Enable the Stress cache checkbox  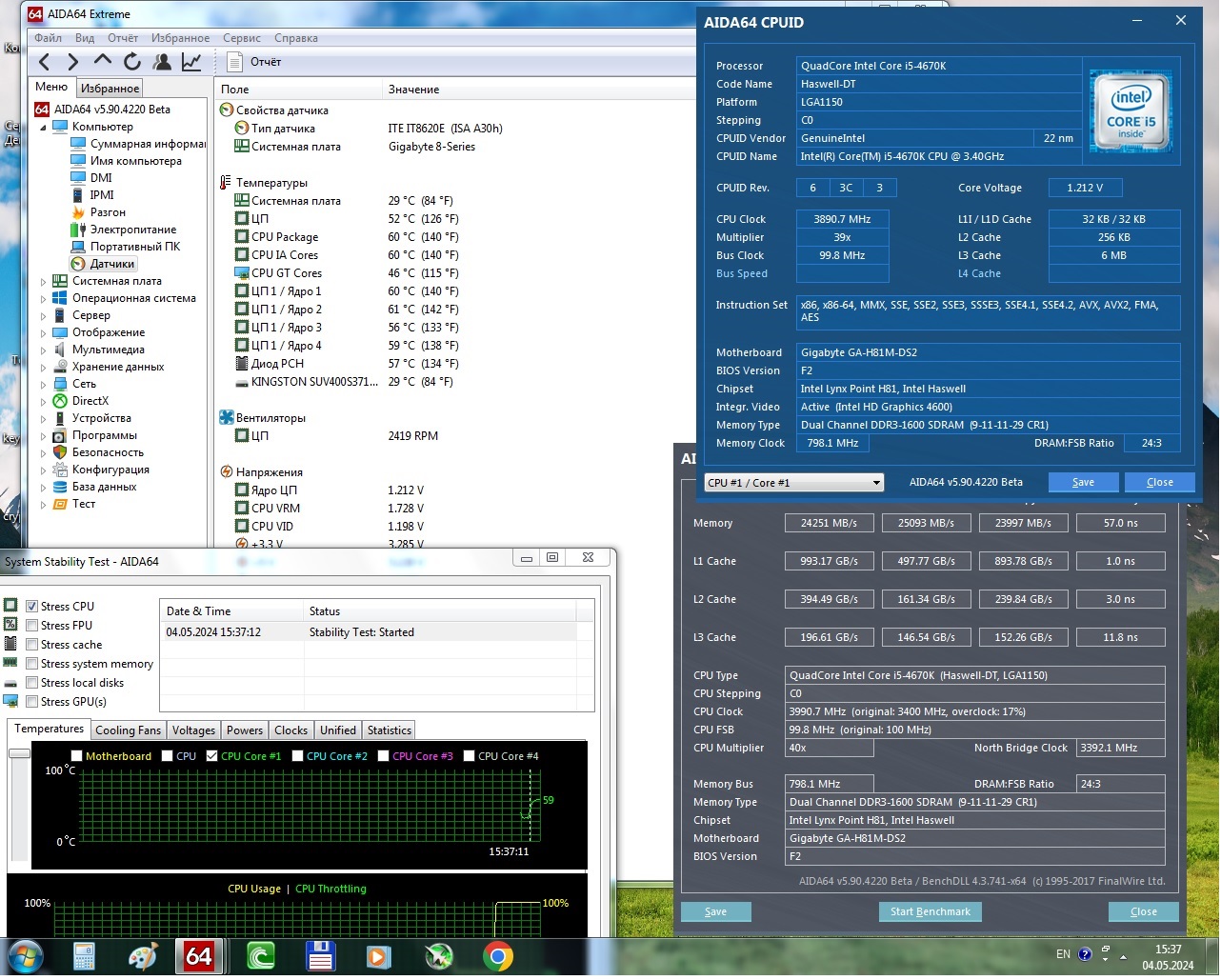coord(32,645)
